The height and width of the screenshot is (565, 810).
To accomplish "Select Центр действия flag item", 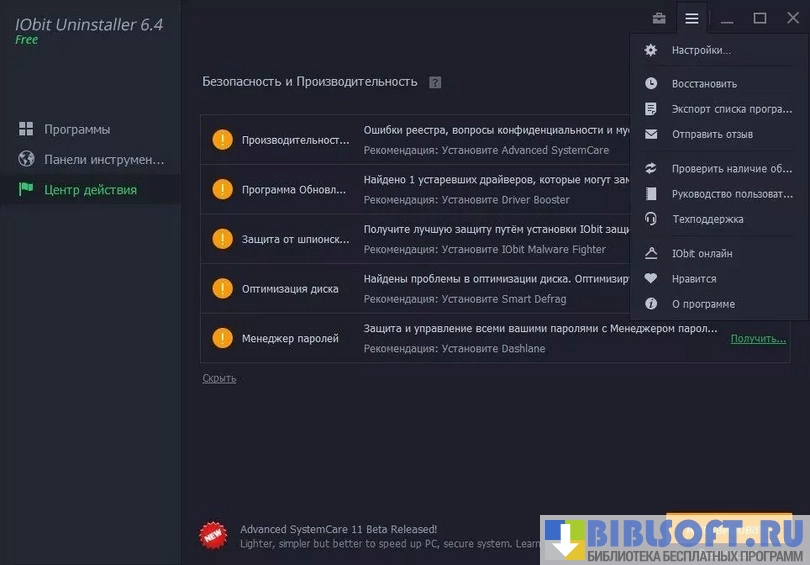I will pyautogui.click(x=90, y=189).
